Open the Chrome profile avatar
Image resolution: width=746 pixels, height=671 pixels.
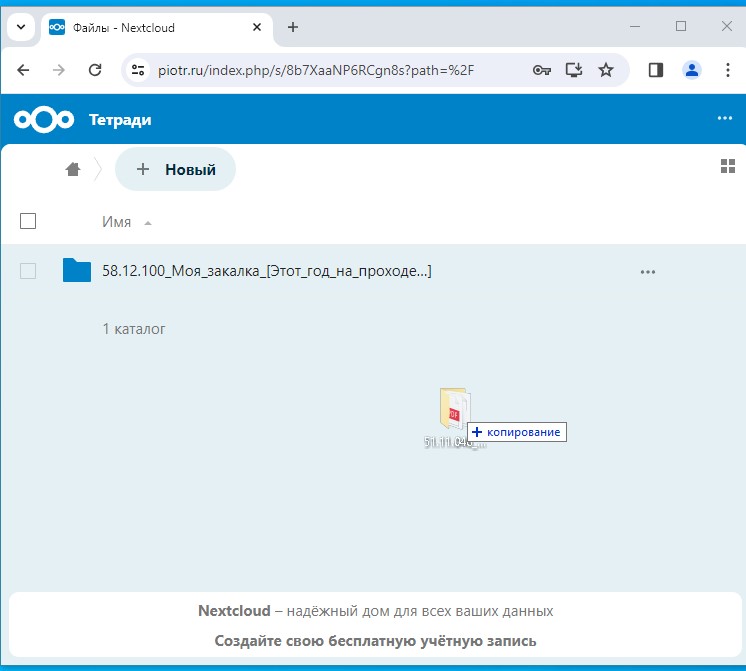click(691, 70)
